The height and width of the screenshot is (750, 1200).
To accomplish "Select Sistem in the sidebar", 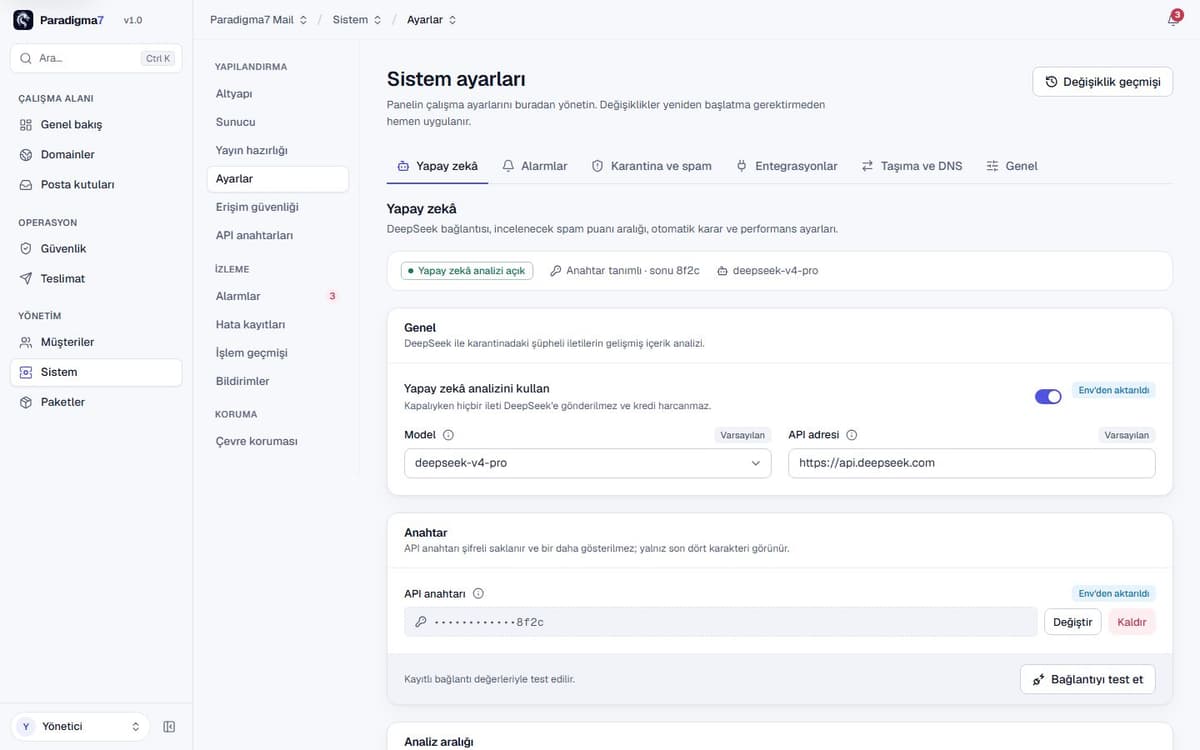I will coord(96,372).
